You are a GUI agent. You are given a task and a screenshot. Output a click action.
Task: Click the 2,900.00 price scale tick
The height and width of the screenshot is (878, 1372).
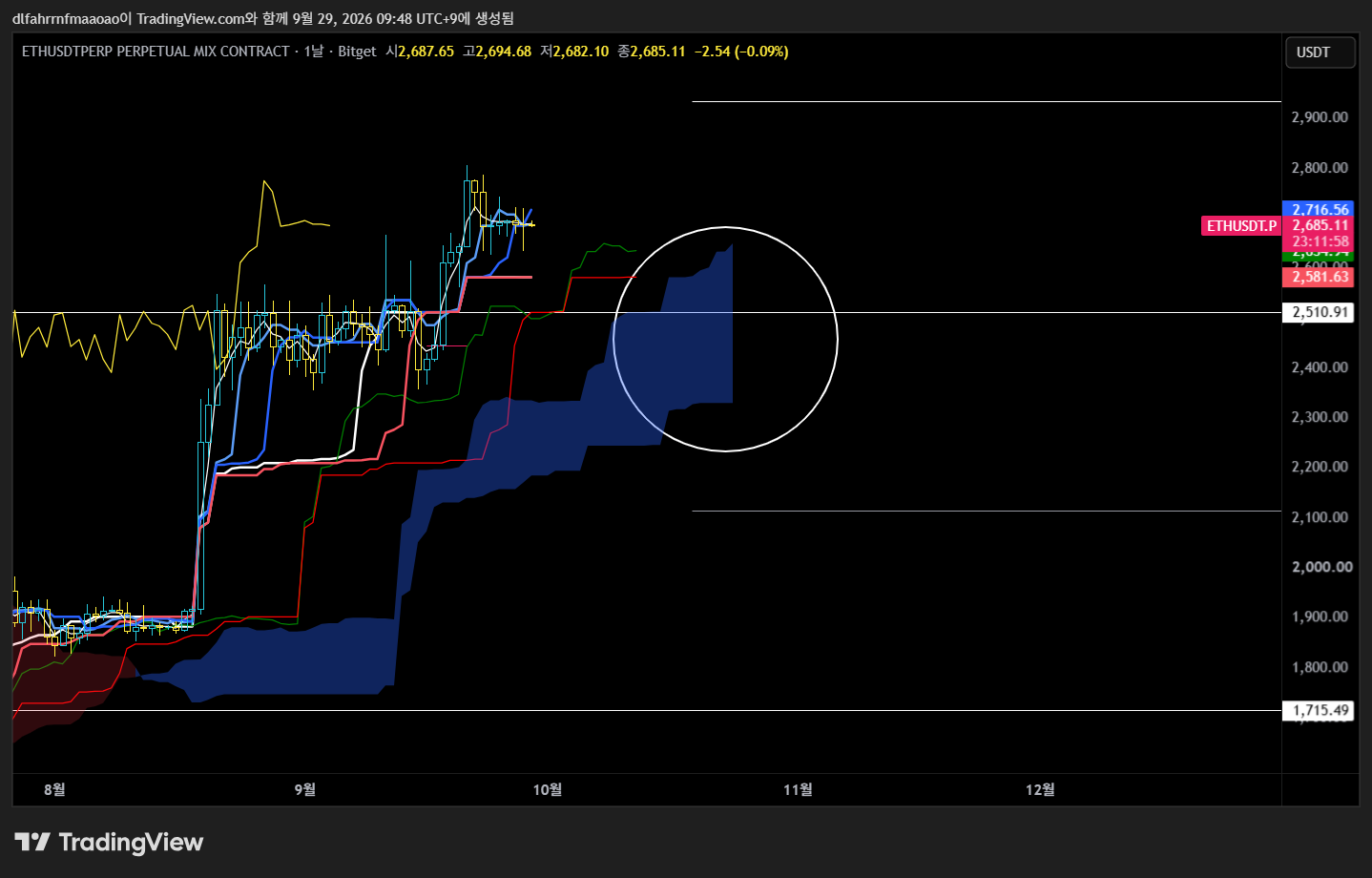point(1320,117)
